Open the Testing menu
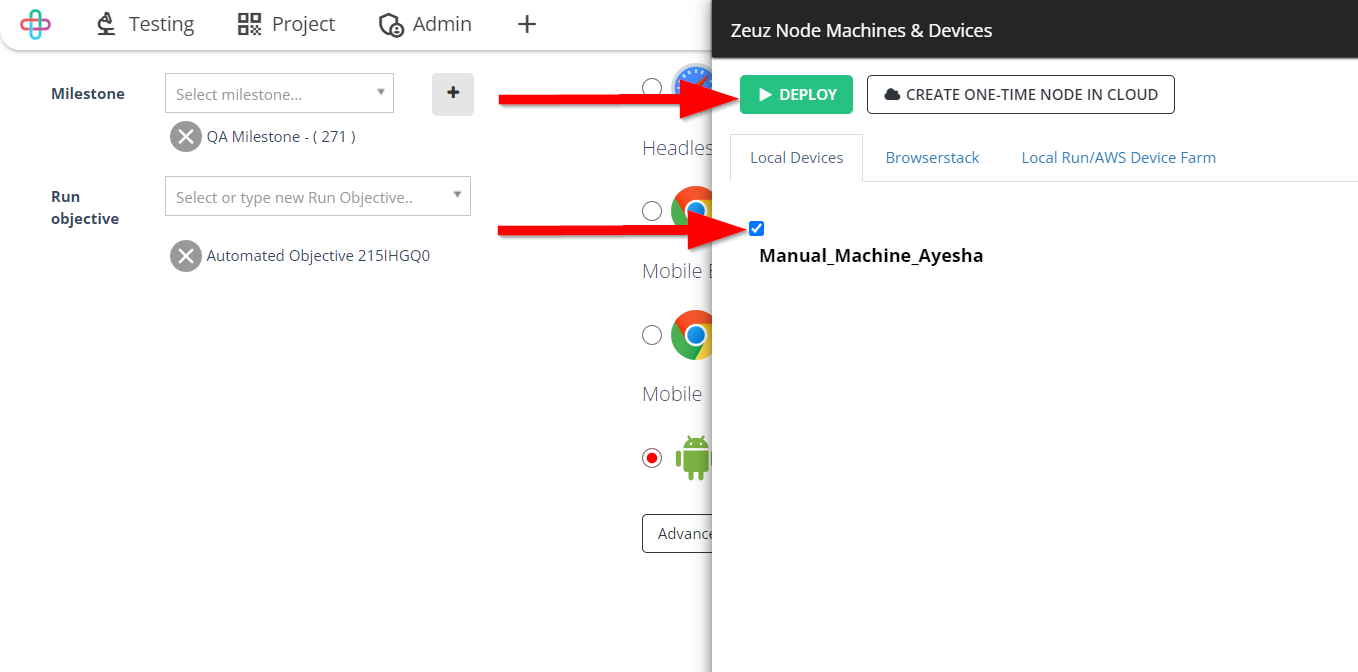Viewport: 1358px width, 672px height. [145, 24]
